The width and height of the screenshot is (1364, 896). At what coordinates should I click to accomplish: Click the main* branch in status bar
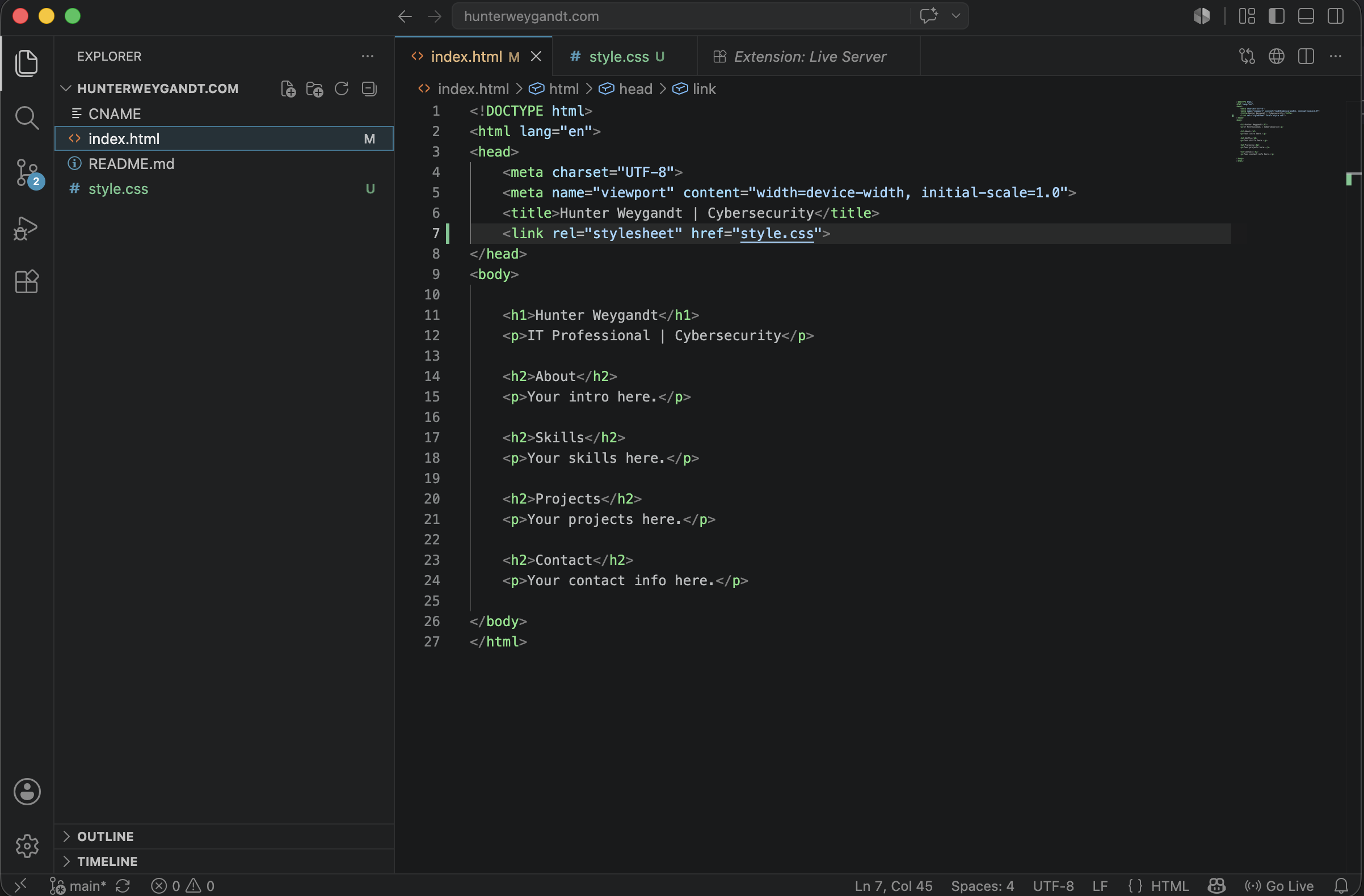pos(78,886)
